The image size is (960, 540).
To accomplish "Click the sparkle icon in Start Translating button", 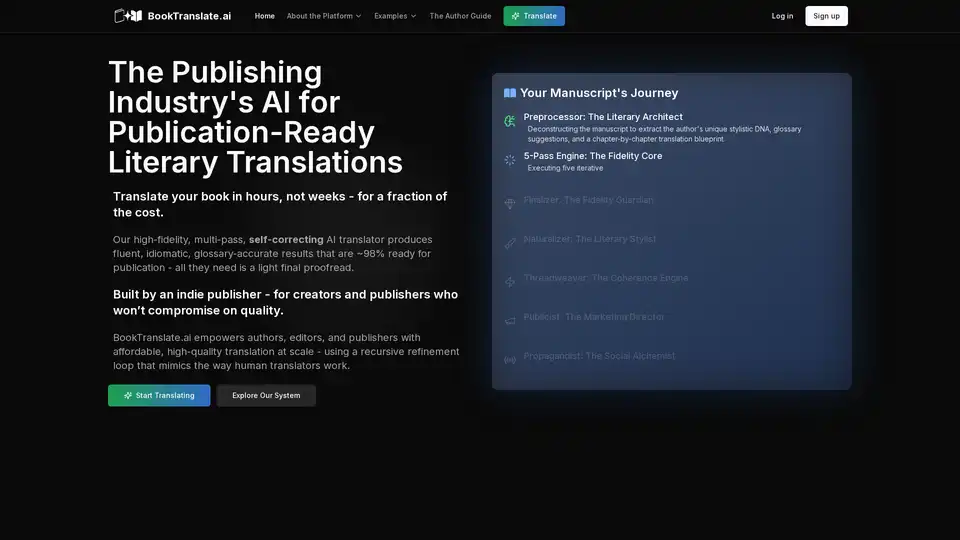I will coord(128,396).
